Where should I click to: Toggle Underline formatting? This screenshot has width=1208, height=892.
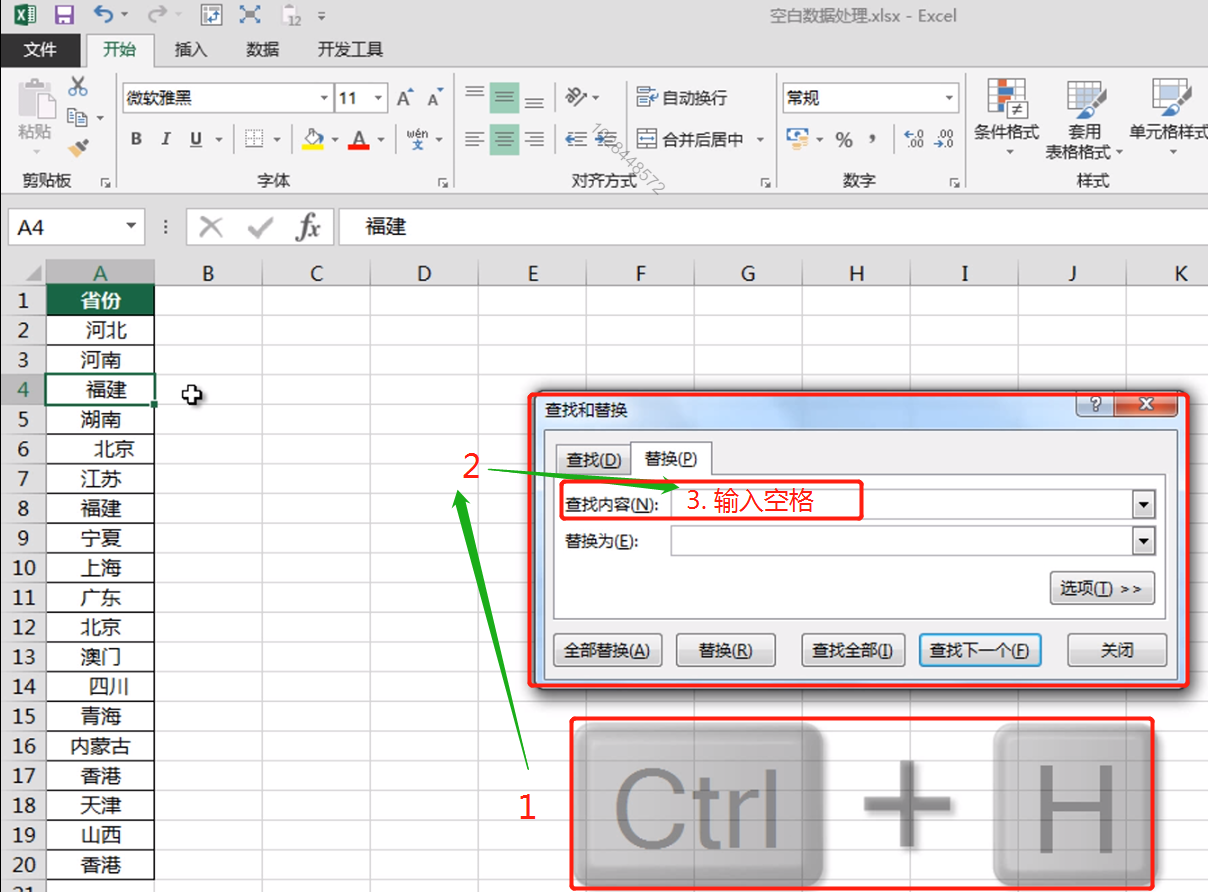[x=195, y=139]
